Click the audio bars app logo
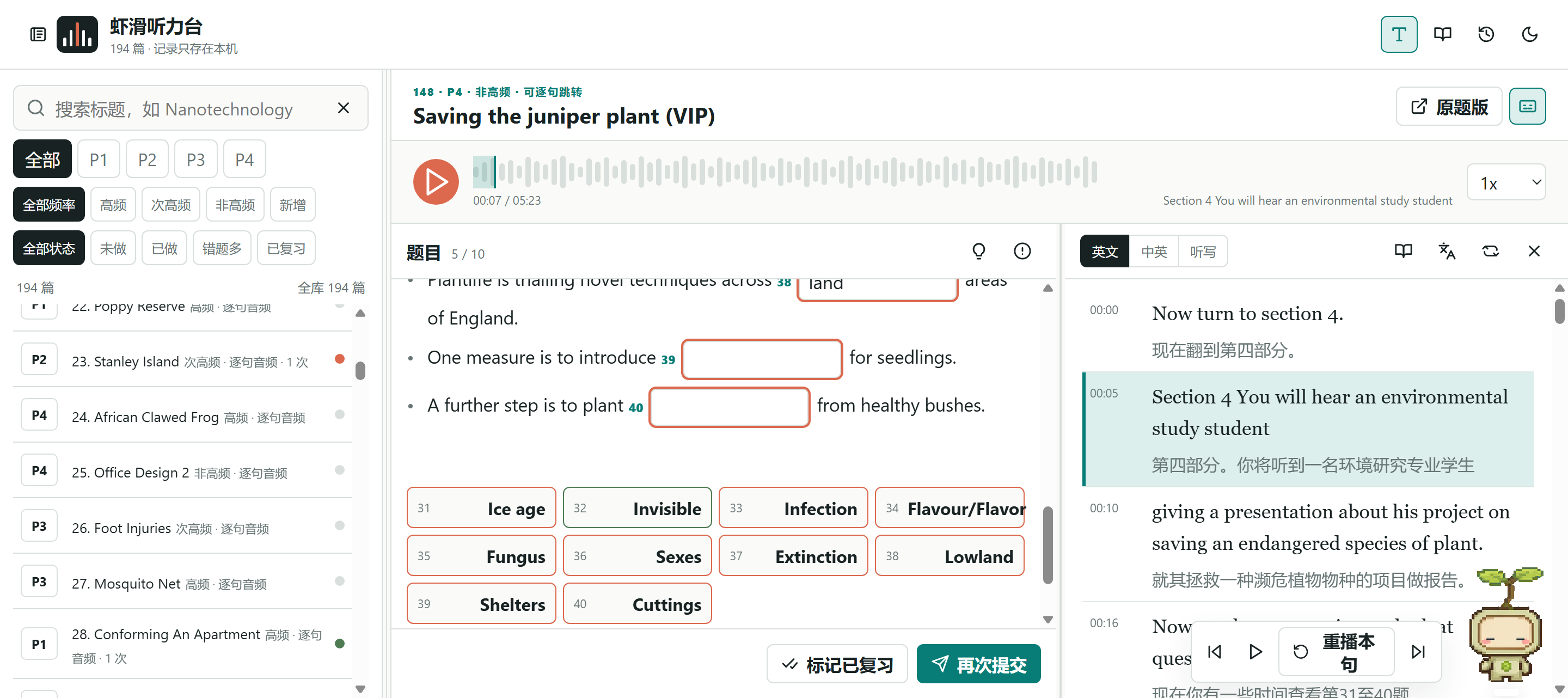Image resolution: width=1568 pixels, height=698 pixels. point(77,35)
